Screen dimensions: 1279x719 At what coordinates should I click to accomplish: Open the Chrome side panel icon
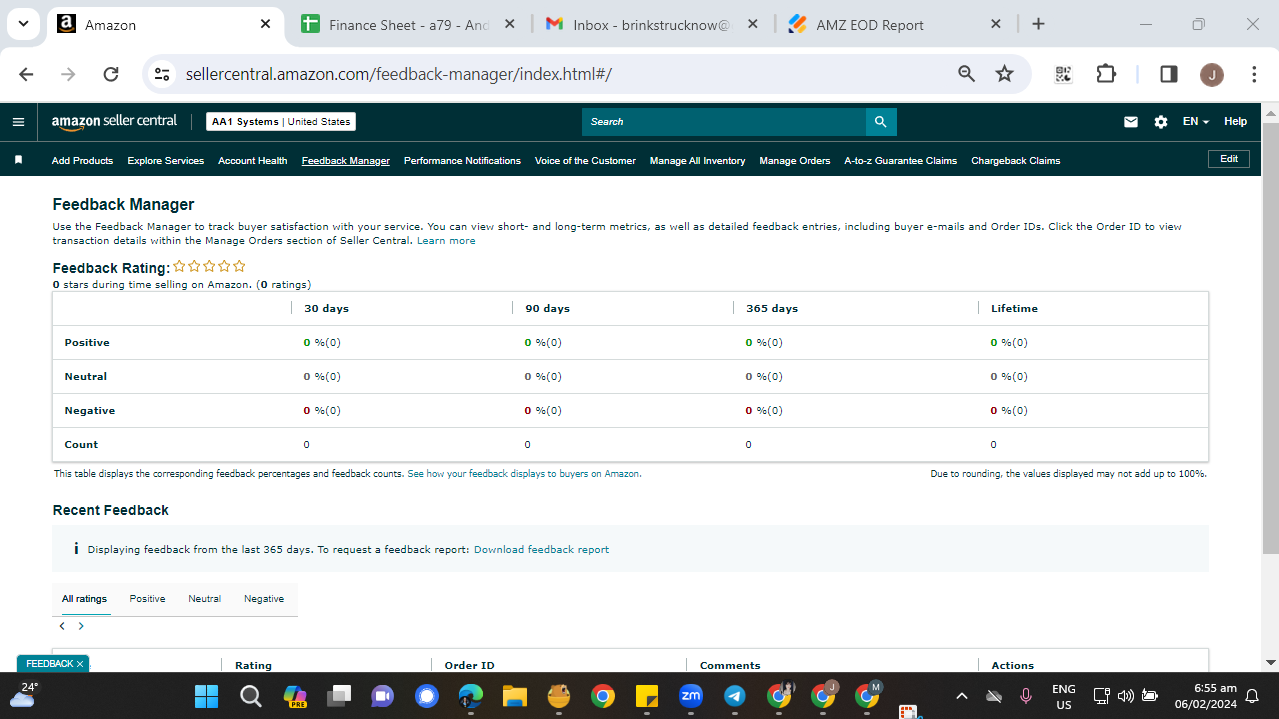pyautogui.click(x=1168, y=74)
